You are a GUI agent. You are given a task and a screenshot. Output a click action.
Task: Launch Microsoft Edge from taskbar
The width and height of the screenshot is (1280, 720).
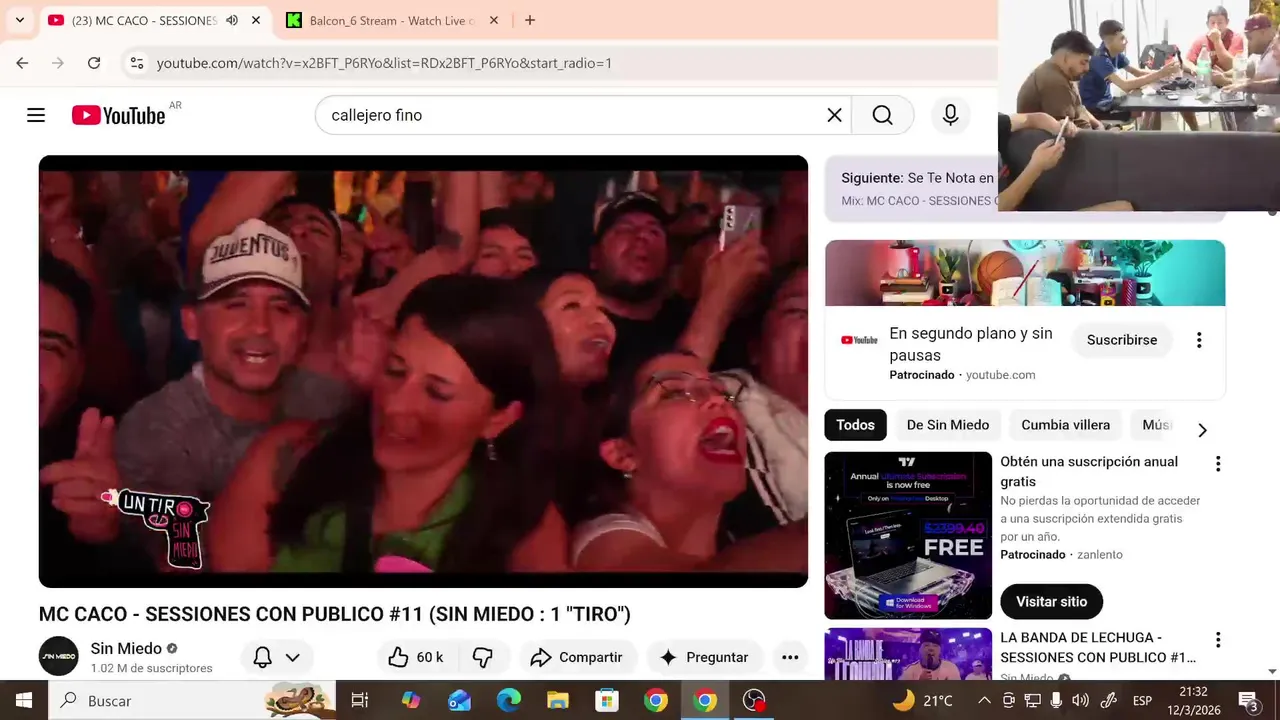(509, 701)
